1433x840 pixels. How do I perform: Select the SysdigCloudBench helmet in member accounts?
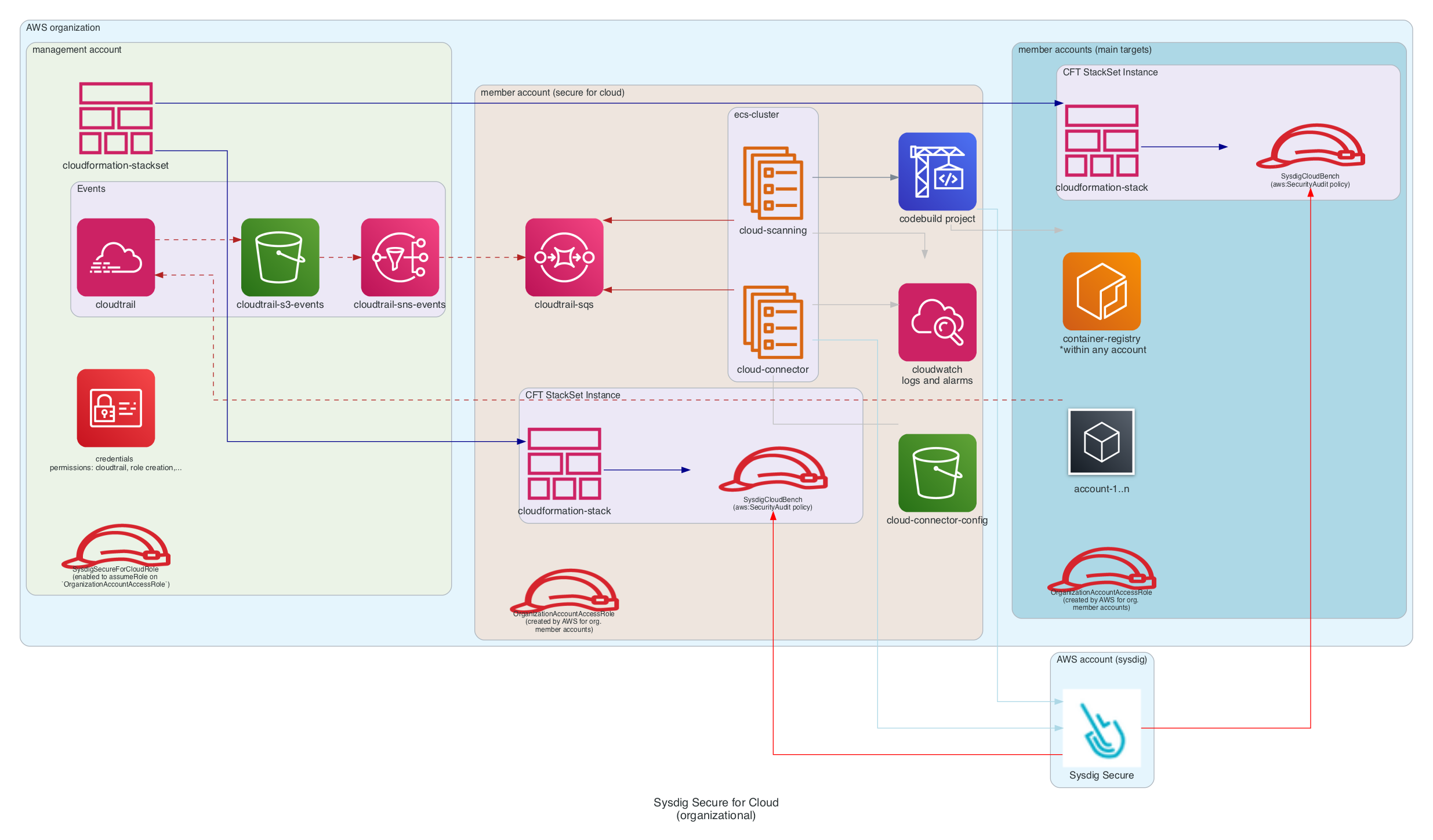[x=1309, y=147]
